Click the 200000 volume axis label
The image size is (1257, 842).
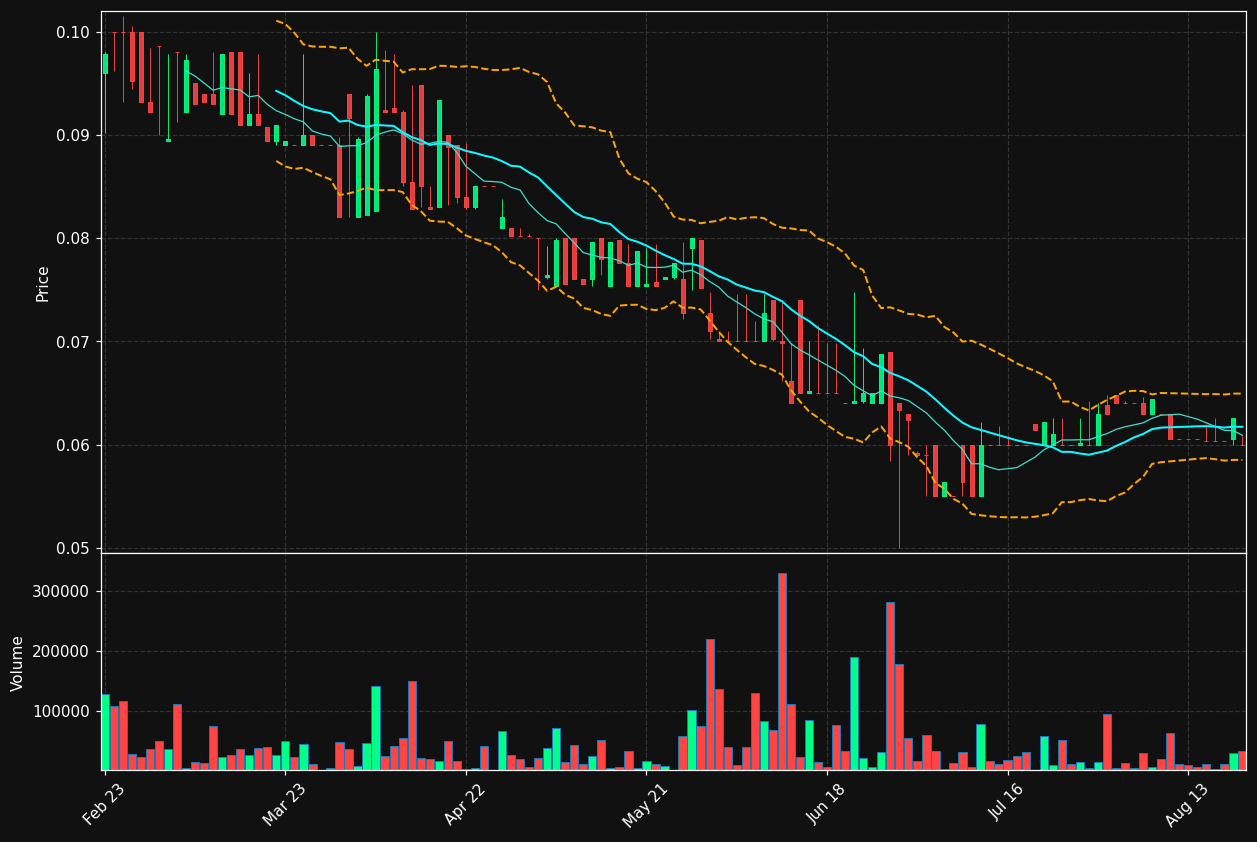[x=62, y=651]
